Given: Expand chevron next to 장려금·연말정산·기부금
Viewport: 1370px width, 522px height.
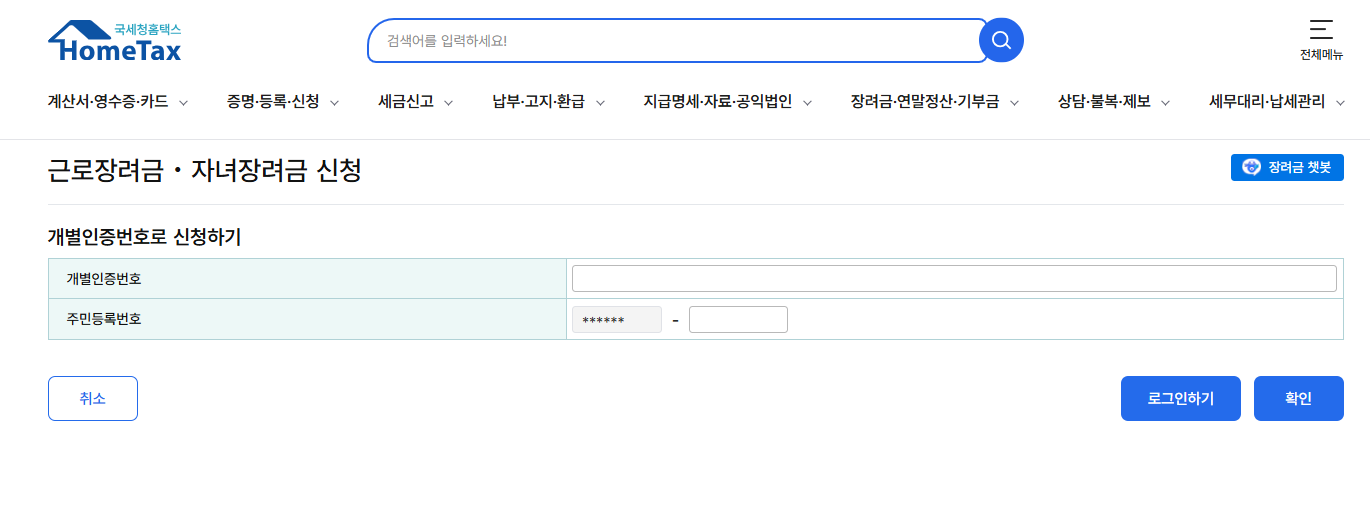Looking at the screenshot, I should 1014,102.
